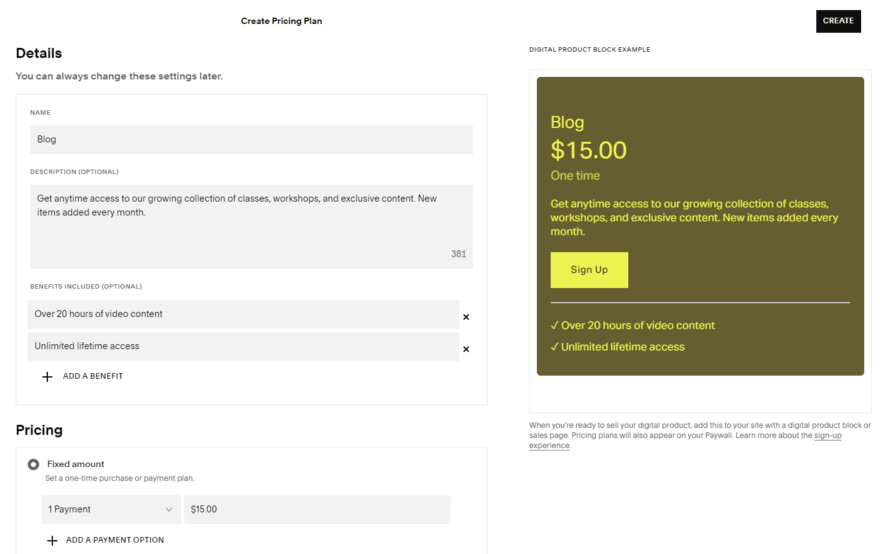Open the 1 Payment dropdown

tap(111, 509)
